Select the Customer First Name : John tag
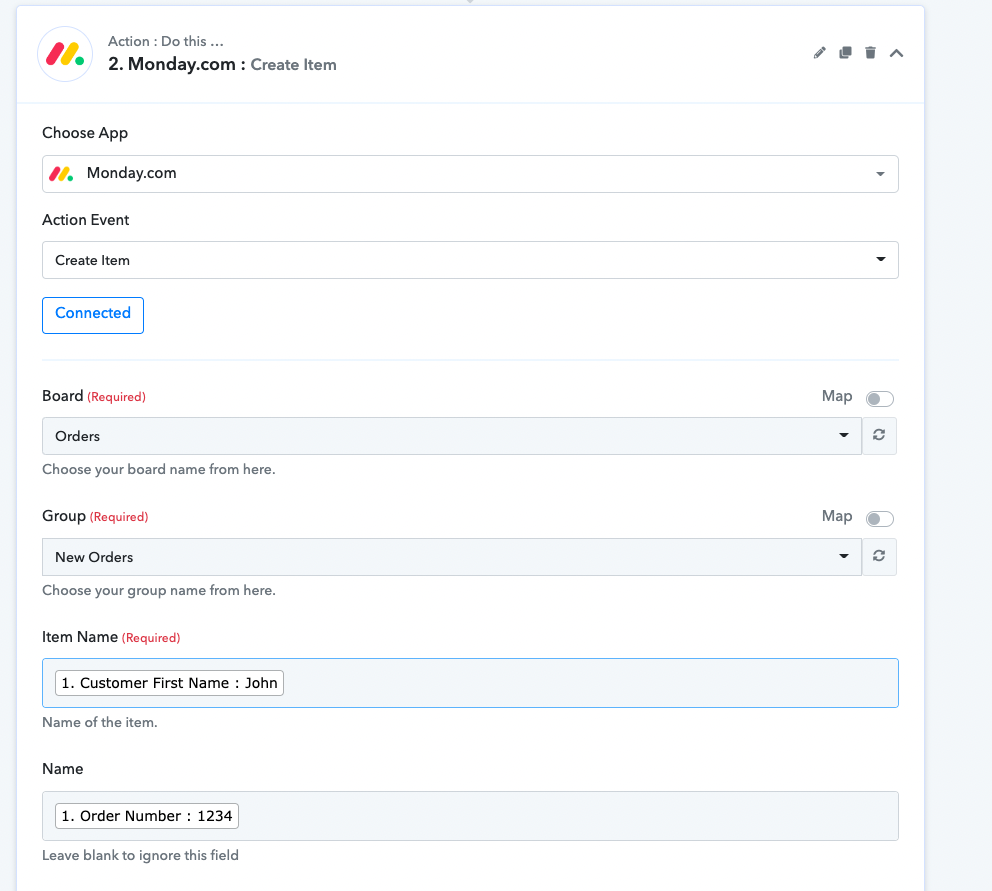The width and height of the screenshot is (992, 891). click(x=169, y=683)
